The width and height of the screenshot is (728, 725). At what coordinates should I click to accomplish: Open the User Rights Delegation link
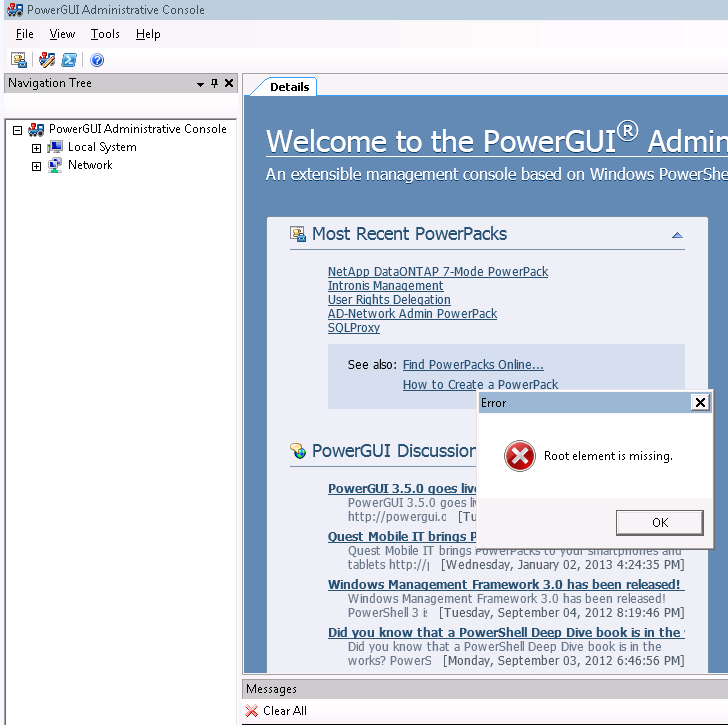coord(389,299)
